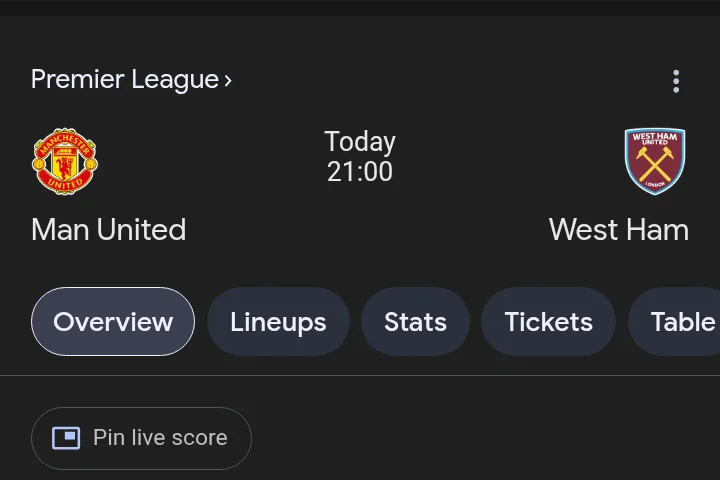Switch to the Lineups tab

tap(278, 322)
